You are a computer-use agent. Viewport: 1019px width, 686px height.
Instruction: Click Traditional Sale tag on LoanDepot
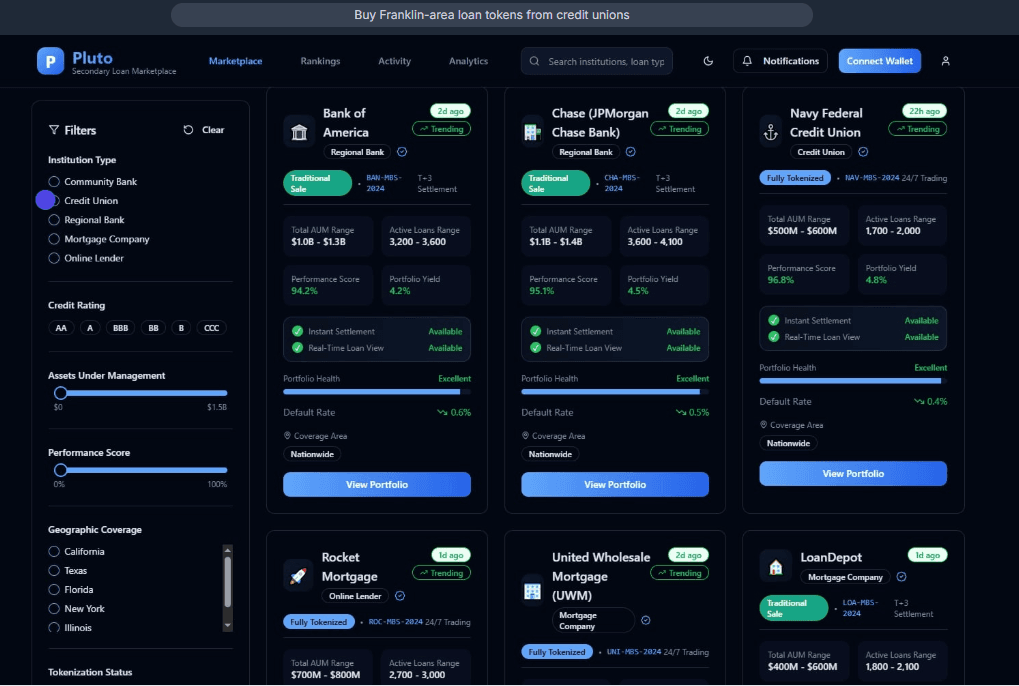point(793,608)
